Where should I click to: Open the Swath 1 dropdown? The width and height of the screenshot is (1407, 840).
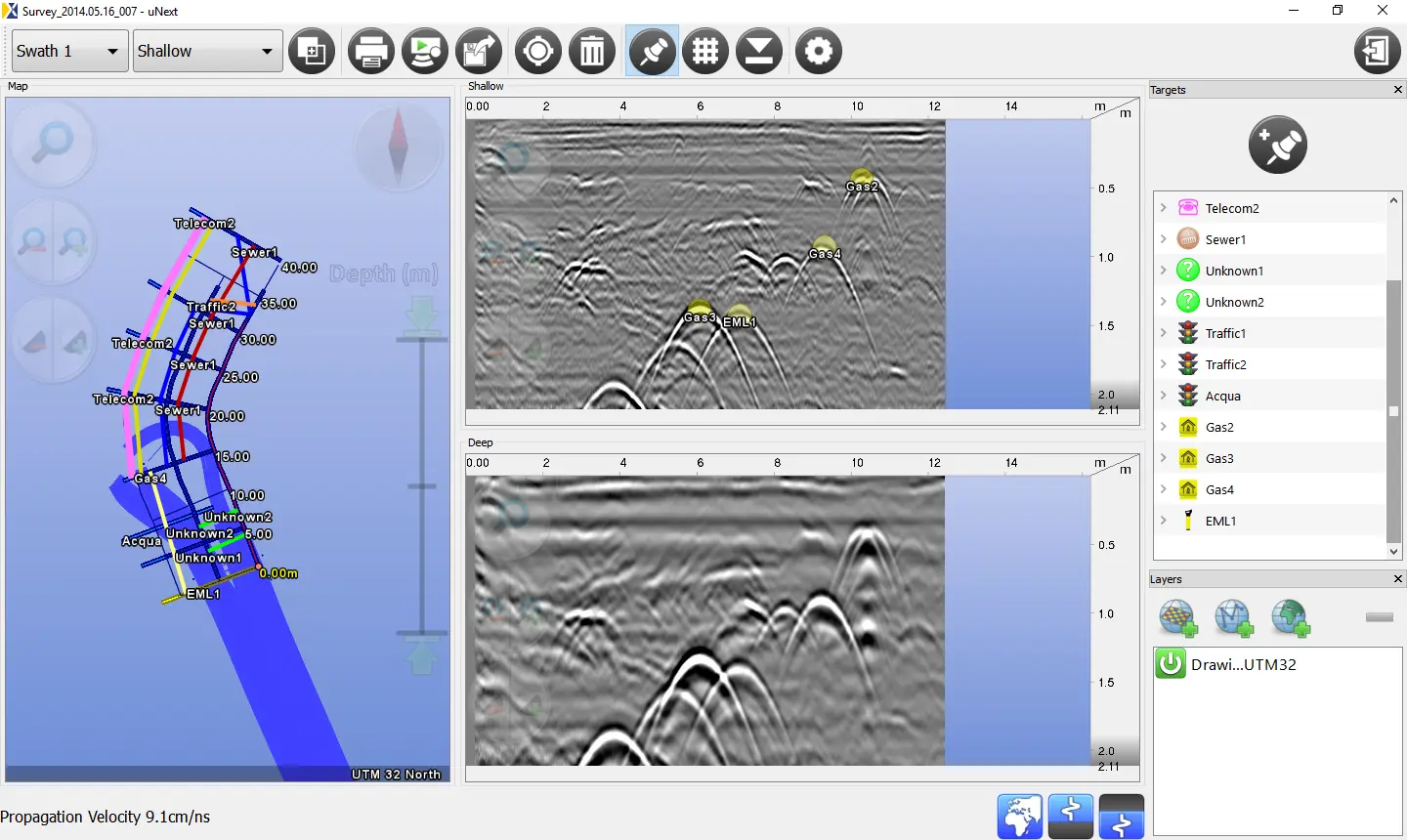[x=69, y=51]
